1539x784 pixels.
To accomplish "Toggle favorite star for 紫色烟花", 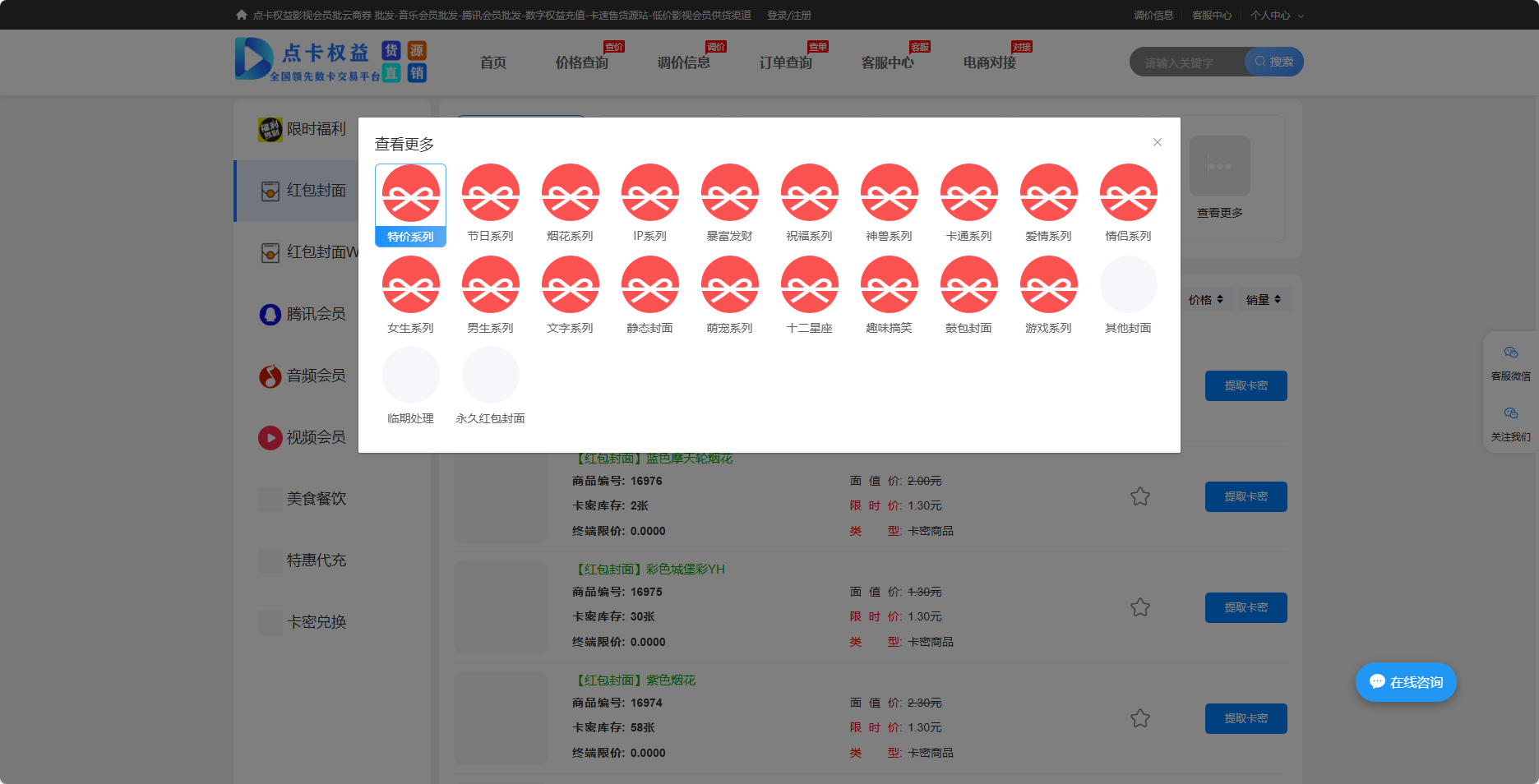I will pos(1139,719).
